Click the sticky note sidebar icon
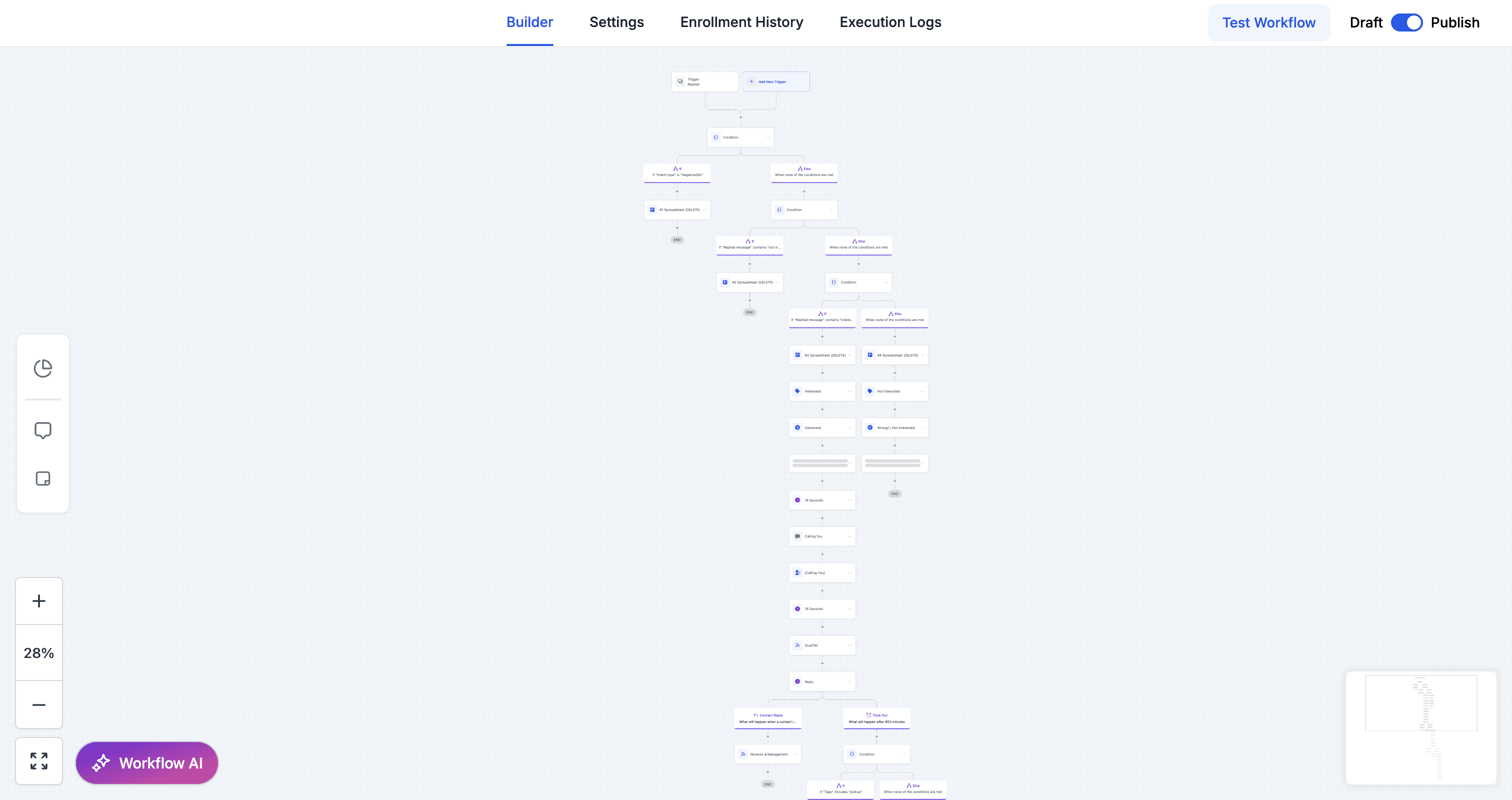The height and width of the screenshot is (800, 1512). point(43,478)
